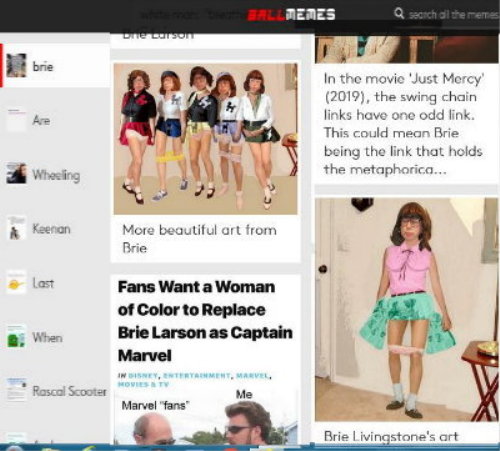Select the 'brie' sidebar entry

tap(55, 66)
